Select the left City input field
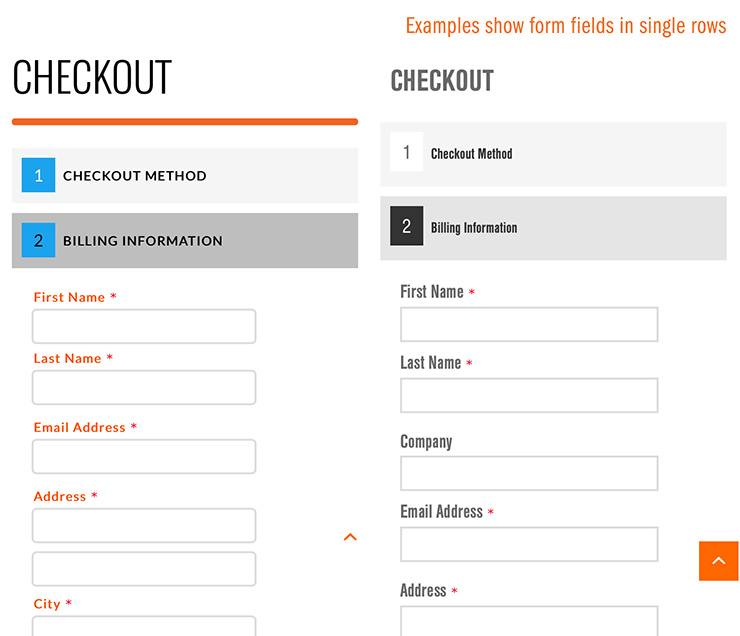This screenshot has width=740, height=636. click(144, 626)
